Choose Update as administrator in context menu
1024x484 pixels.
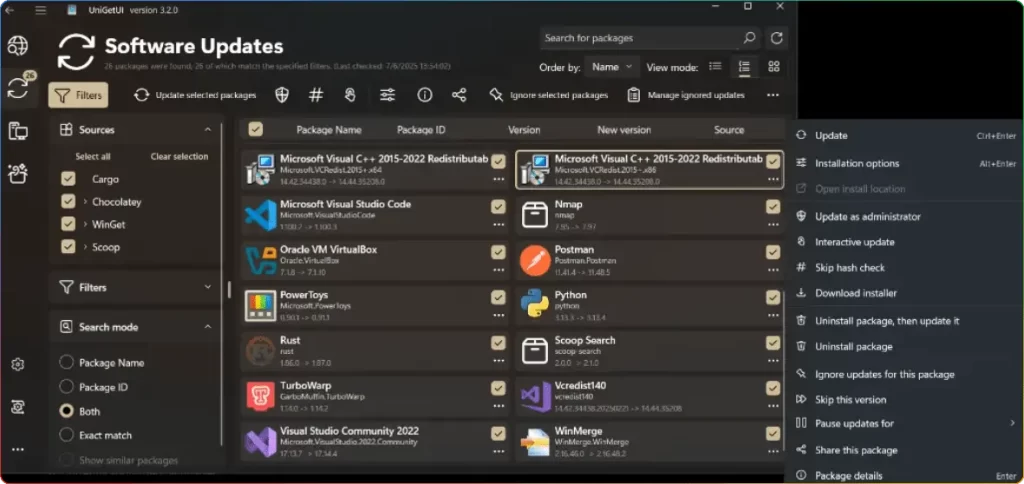[906, 216]
